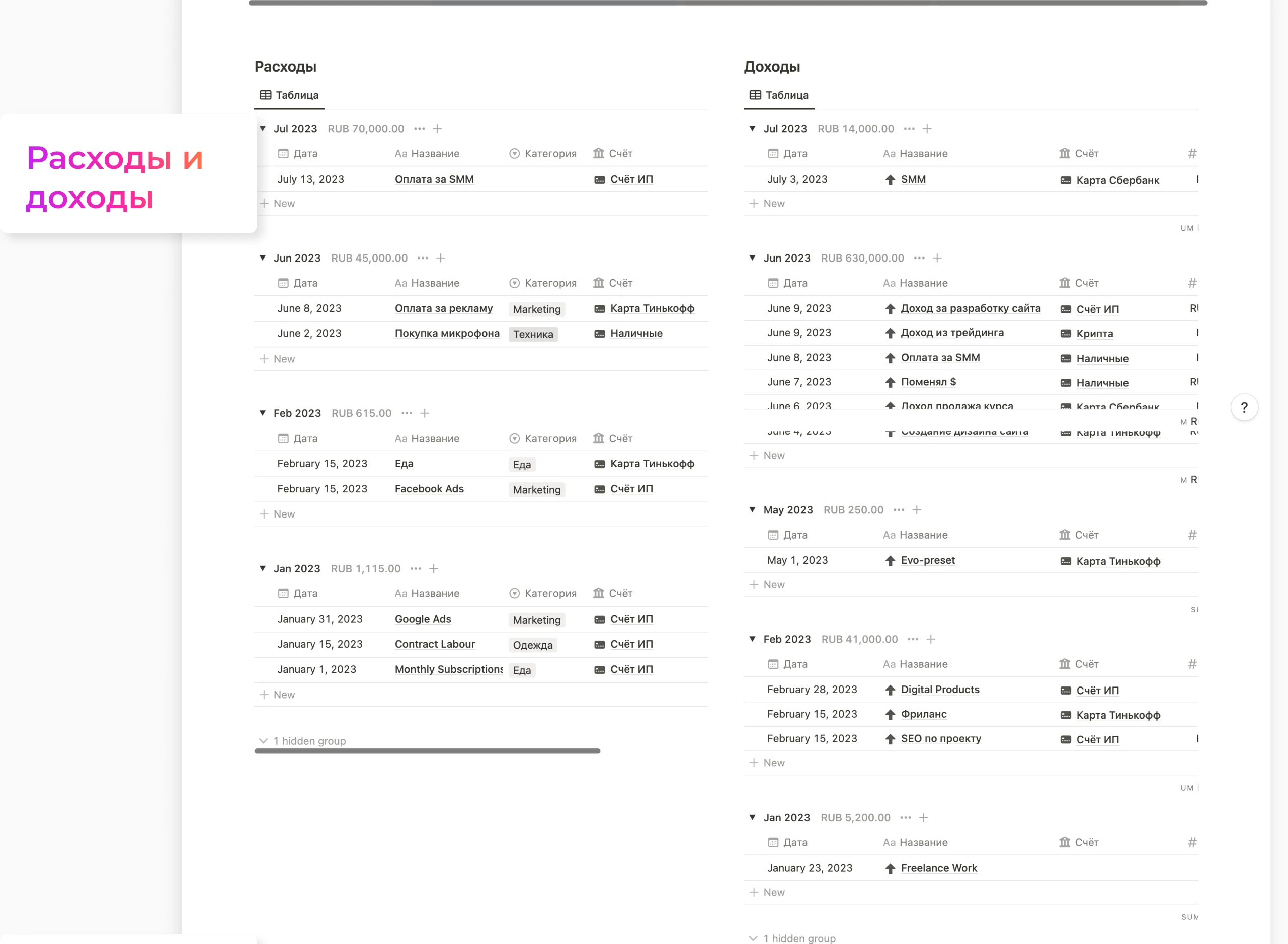
Task: Collapse the Feb 2023 group in Доходы
Action: click(x=752, y=639)
